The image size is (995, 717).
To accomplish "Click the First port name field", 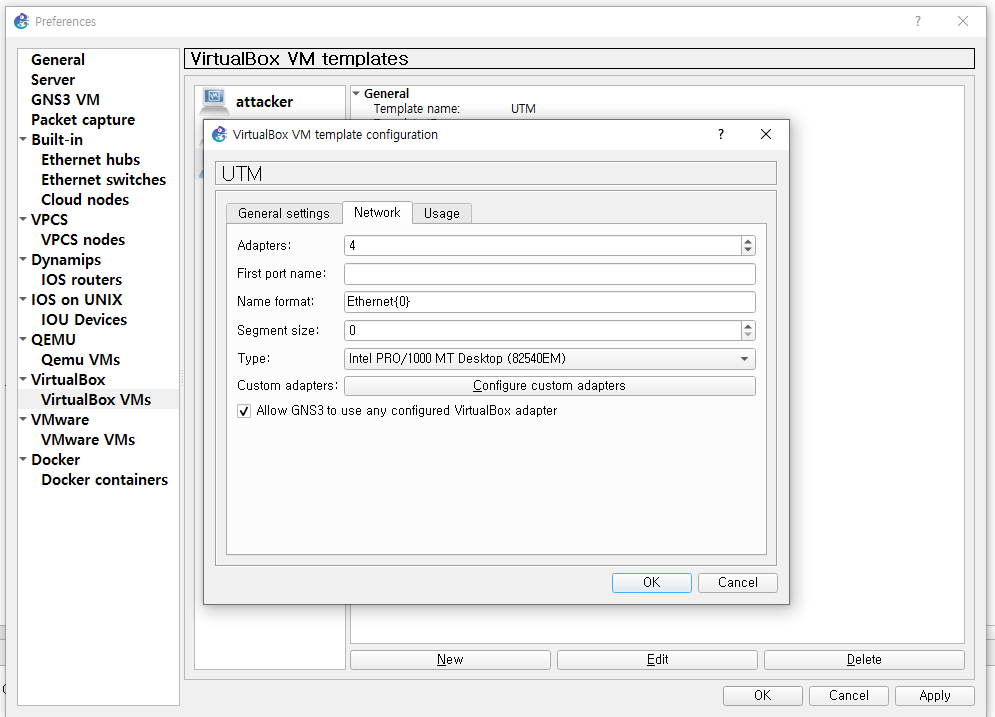I will pyautogui.click(x=550, y=273).
